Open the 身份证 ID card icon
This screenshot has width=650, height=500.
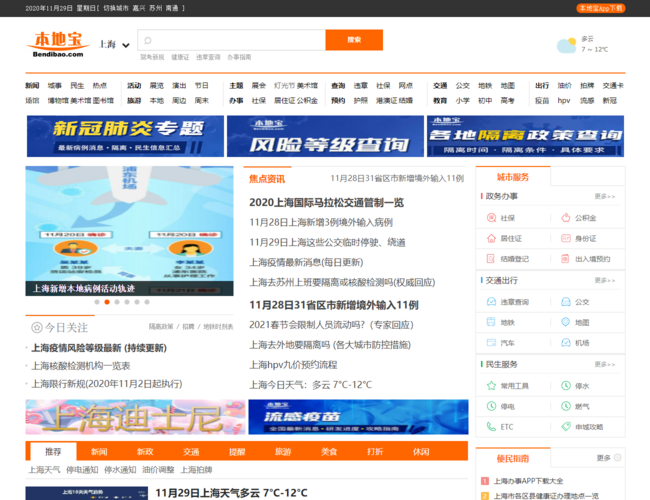click(x=566, y=238)
